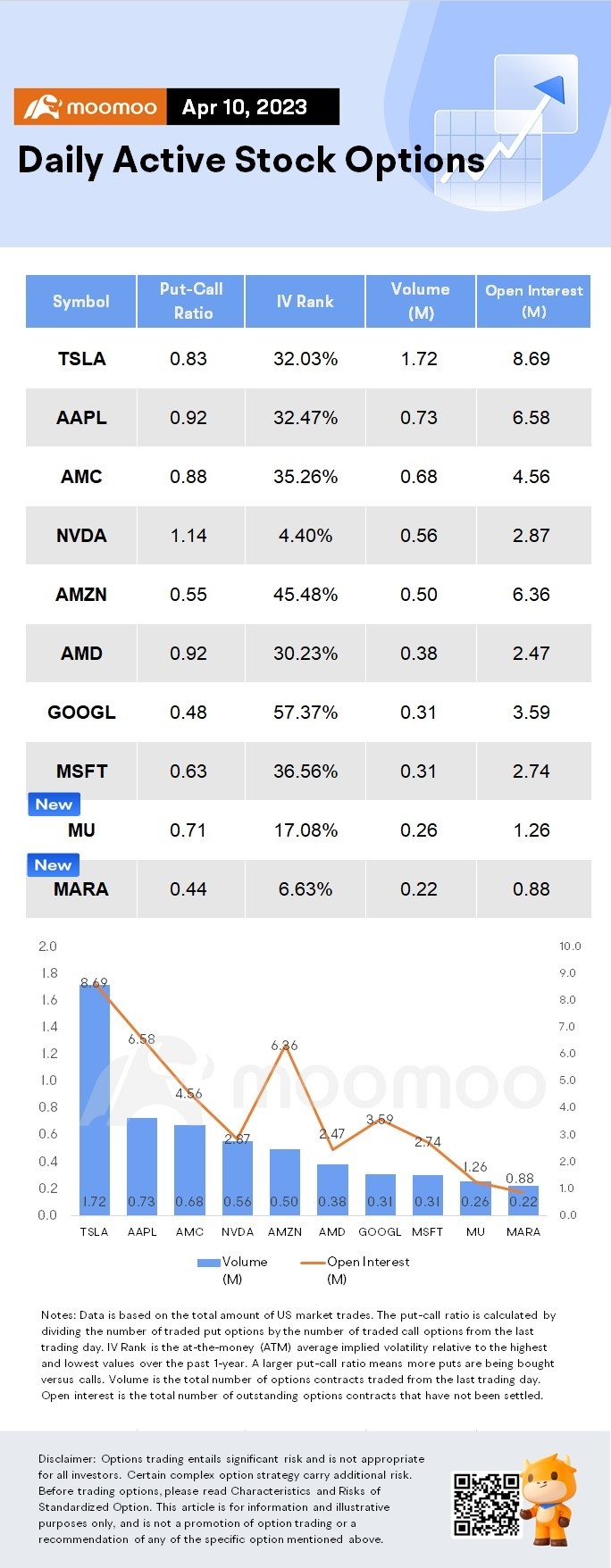Select the Volume (M) column header
The image size is (611, 1568).
coord(420,301)
